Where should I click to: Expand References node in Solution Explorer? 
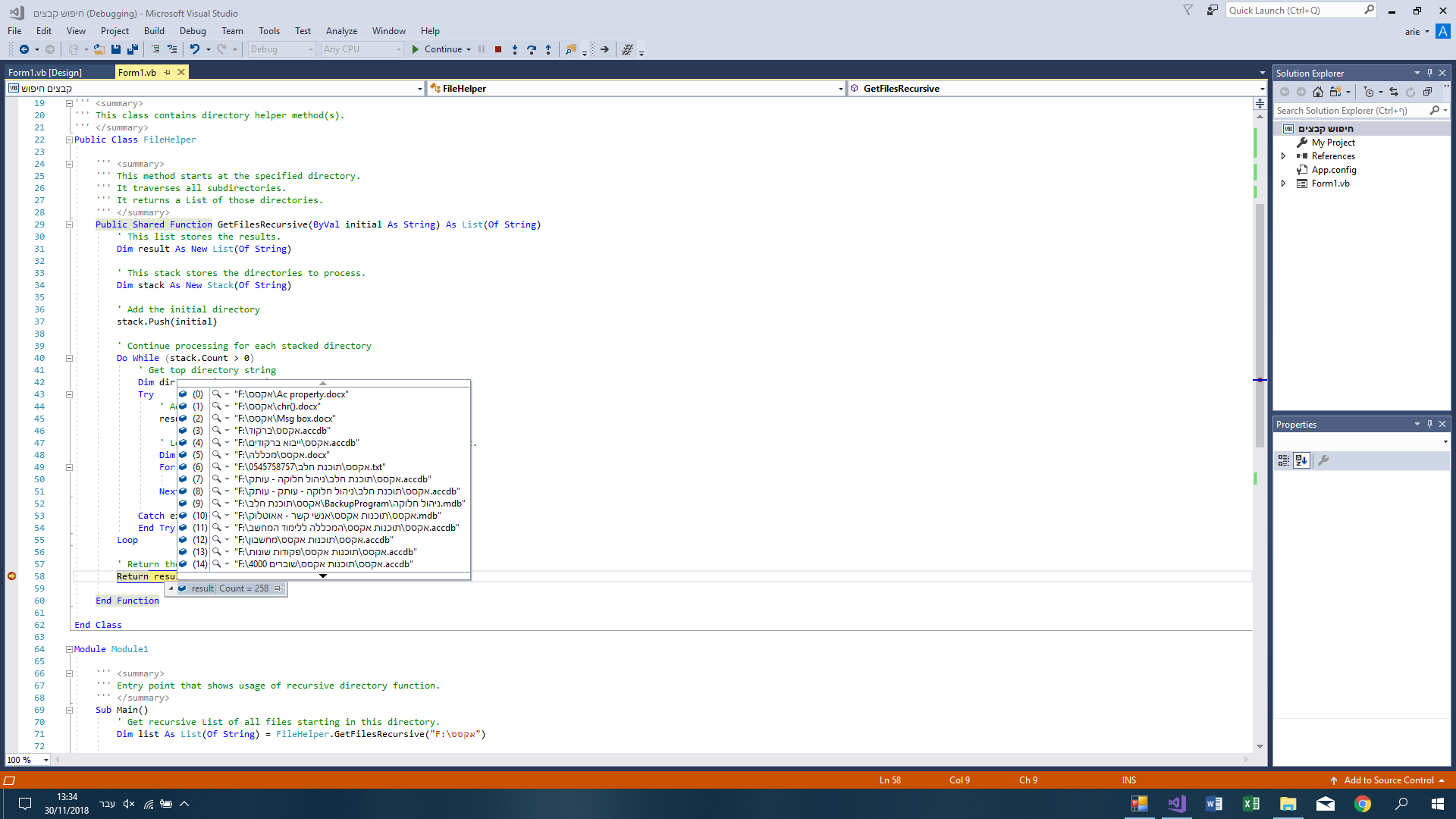[x=1283, y=156]
